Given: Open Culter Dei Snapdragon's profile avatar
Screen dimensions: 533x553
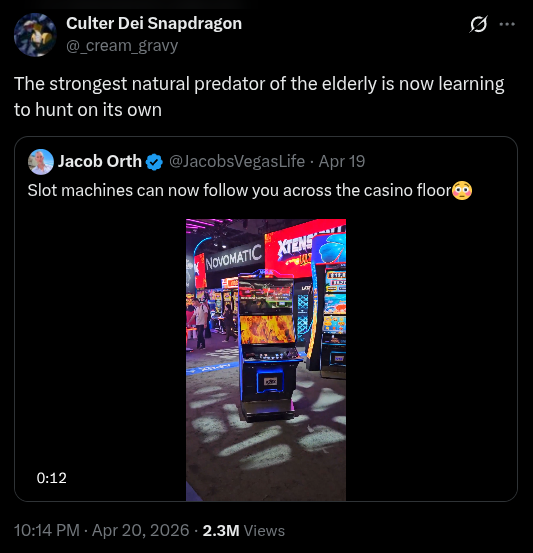Looking at the screenshot, I should [x=35, y=35].
